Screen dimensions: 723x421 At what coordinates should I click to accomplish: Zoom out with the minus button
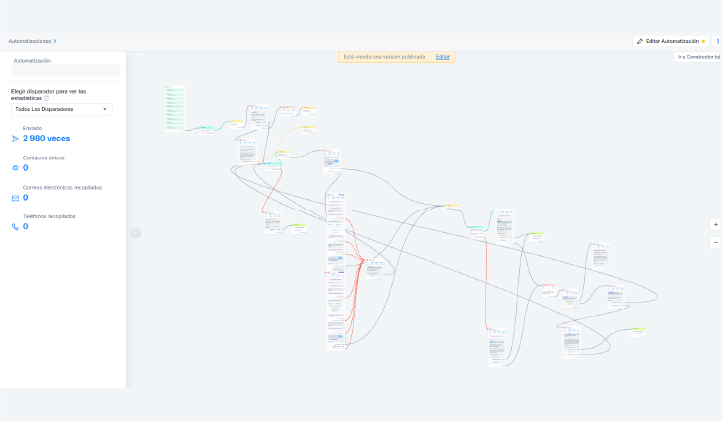click(x=715, y=242)
